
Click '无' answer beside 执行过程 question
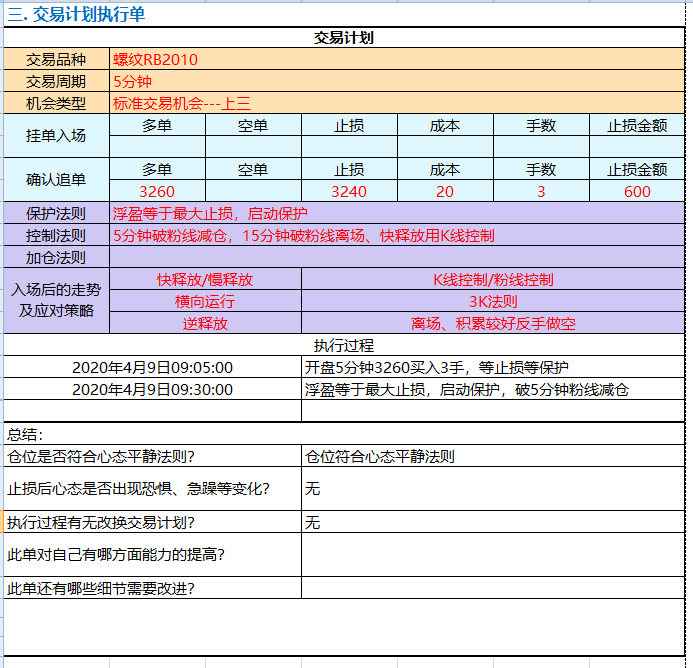493,522
